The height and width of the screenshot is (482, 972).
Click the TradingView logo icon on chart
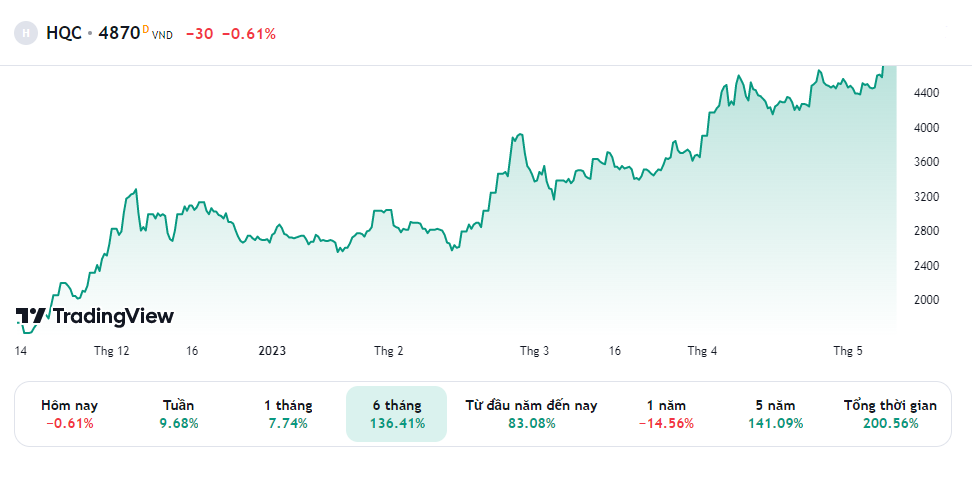pyautogui.click(x=30, y=316)
